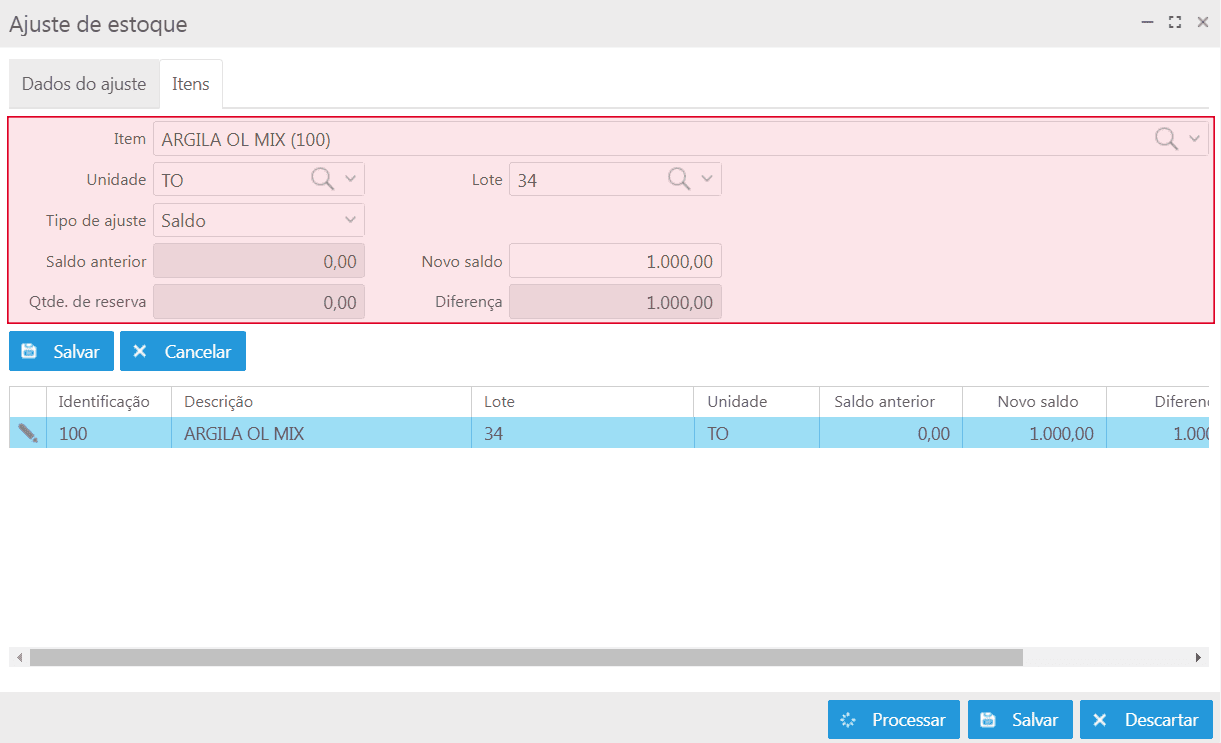Screen dimensions: 1221x743
Task: Maximize the Ajuste de estoque window
Action: pos(1175,22)
